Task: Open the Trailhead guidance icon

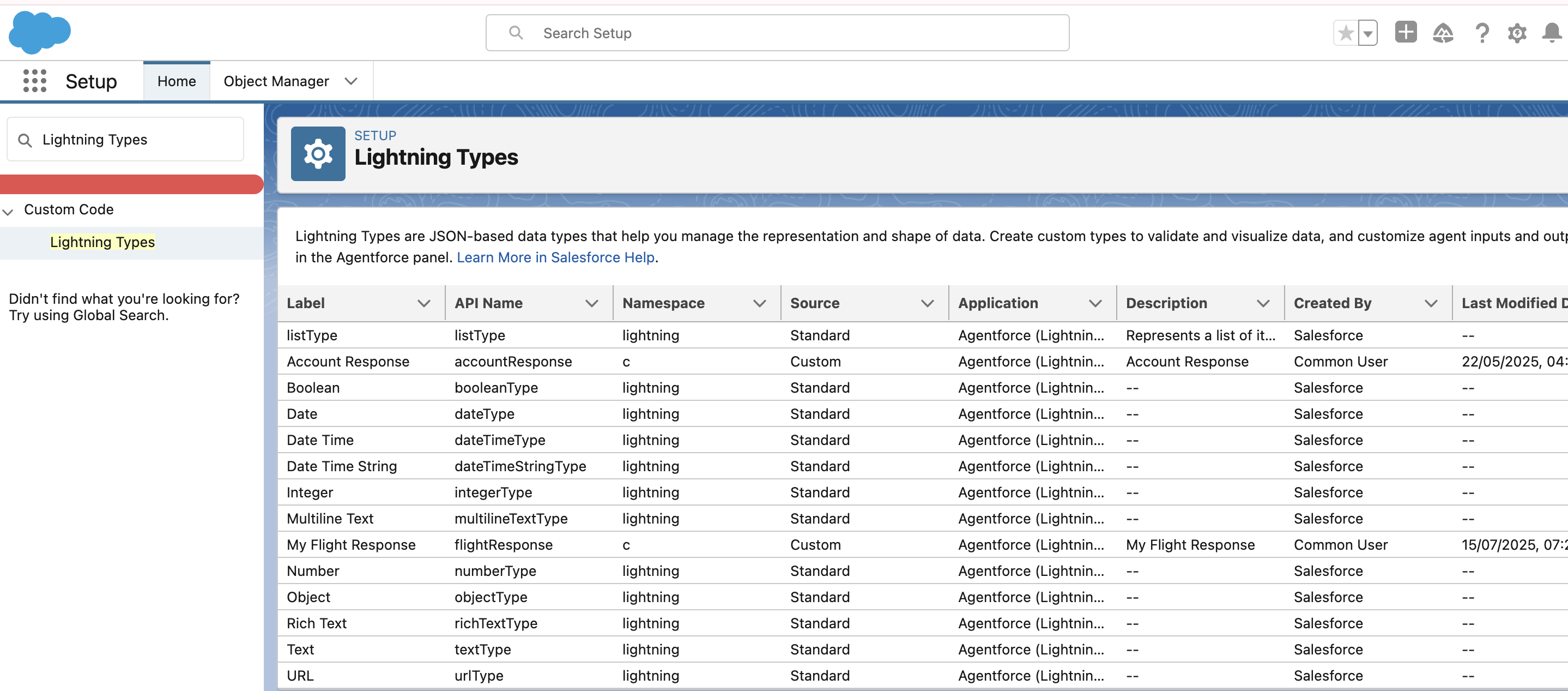Action: tap(1443, 32)
